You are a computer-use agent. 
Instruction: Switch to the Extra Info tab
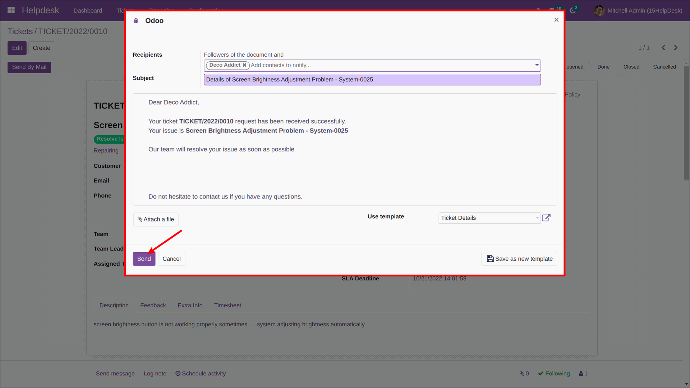coord(190,305)
